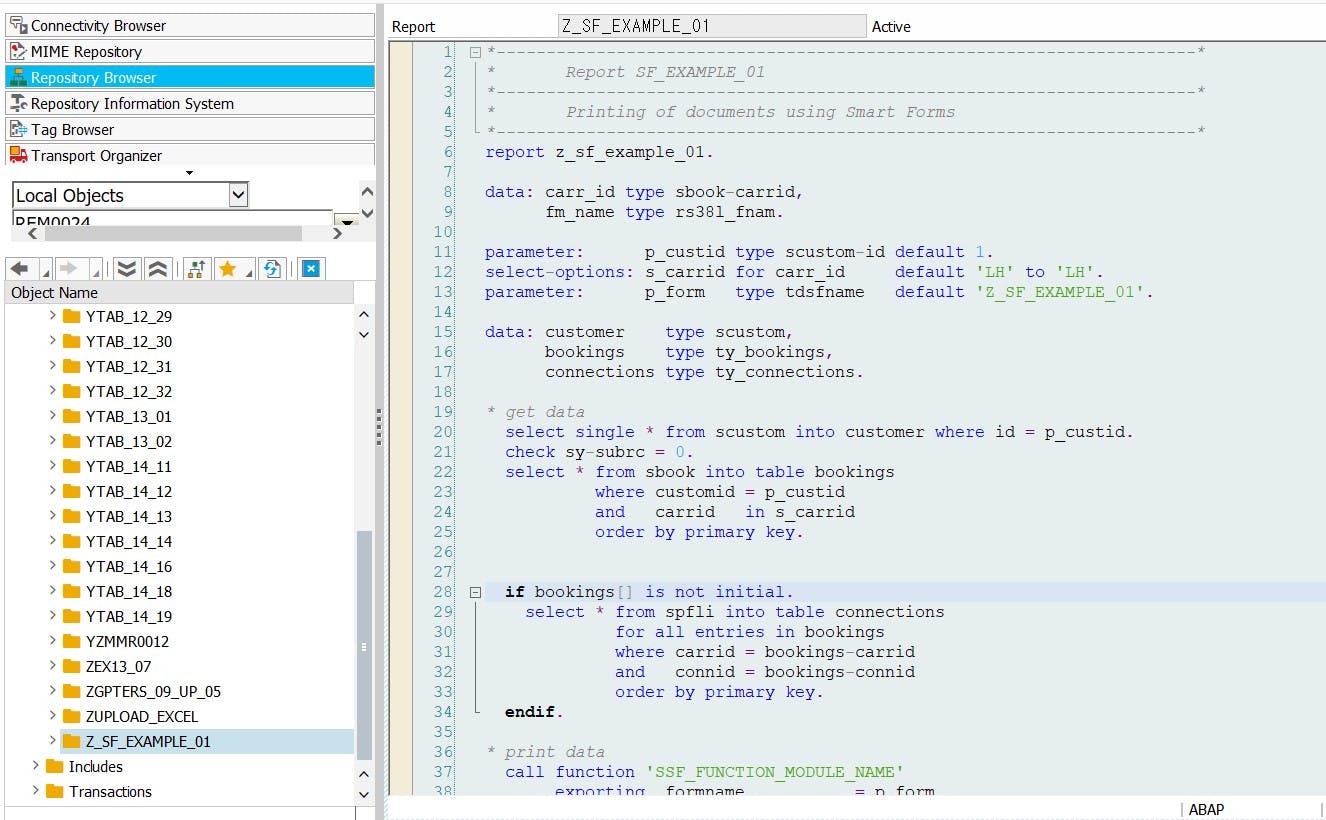Click the back navigation arrow icon

(19, 268)
